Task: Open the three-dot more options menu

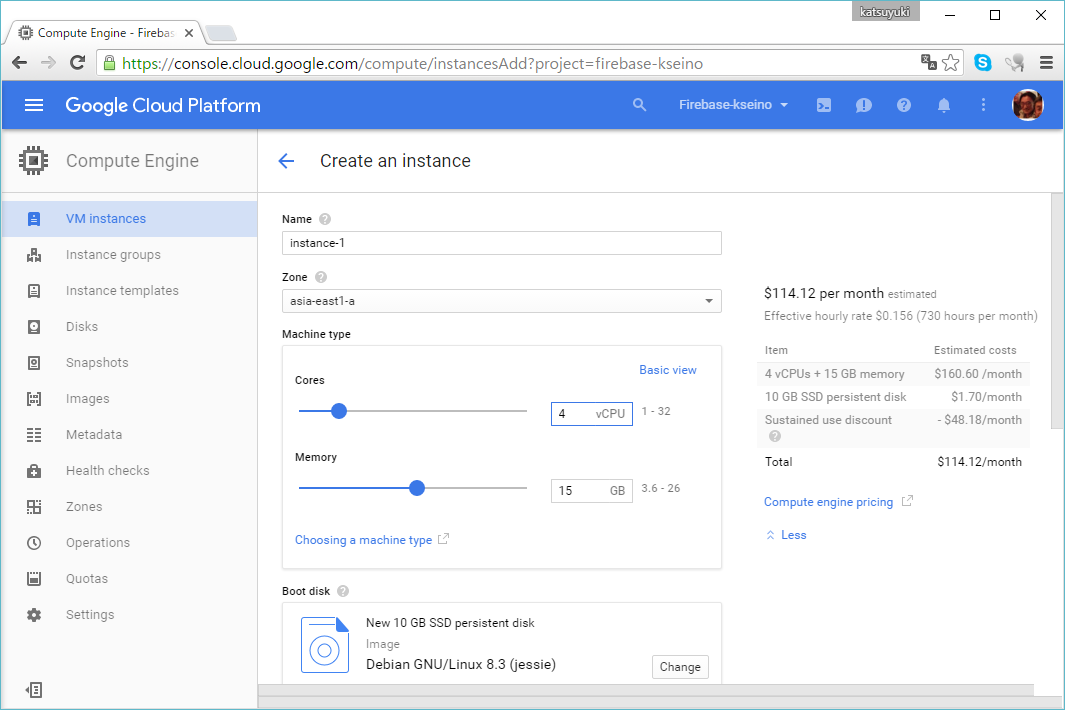Action: click(983, 105)
